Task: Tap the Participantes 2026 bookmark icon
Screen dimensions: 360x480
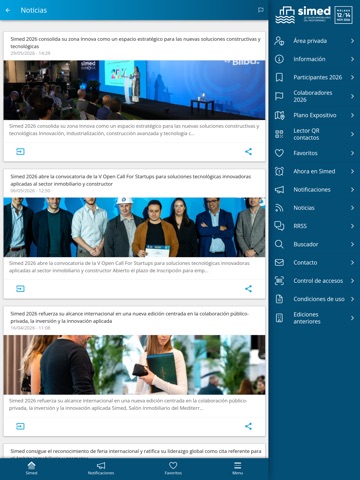Action: click(x=279, y=77)
